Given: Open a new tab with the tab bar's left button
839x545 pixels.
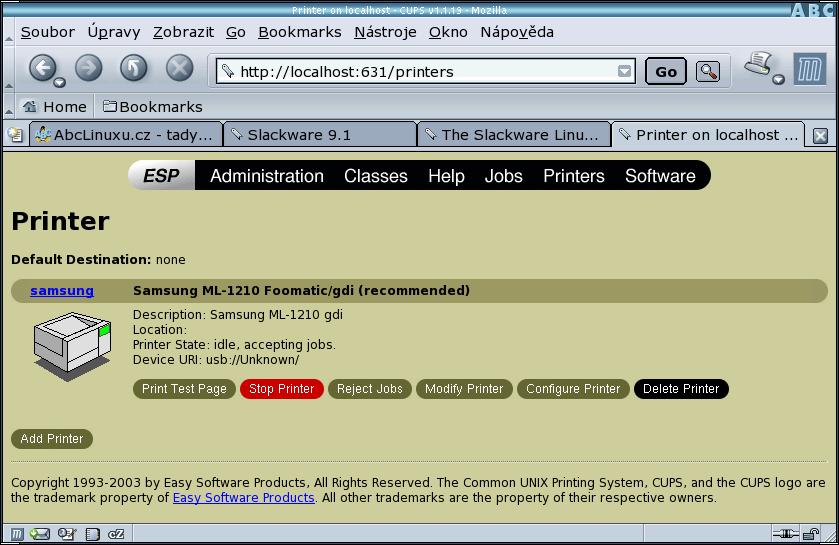Looking at the screenshot, I should (x=16, y=135).
